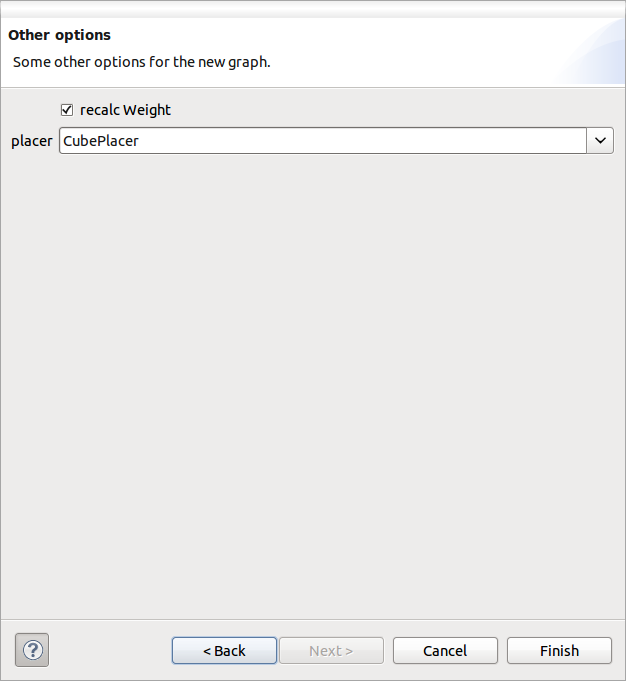This screenshot has height=681, width=626.
Task: Click the recalc Weight label text
Action: pos(125,110)
